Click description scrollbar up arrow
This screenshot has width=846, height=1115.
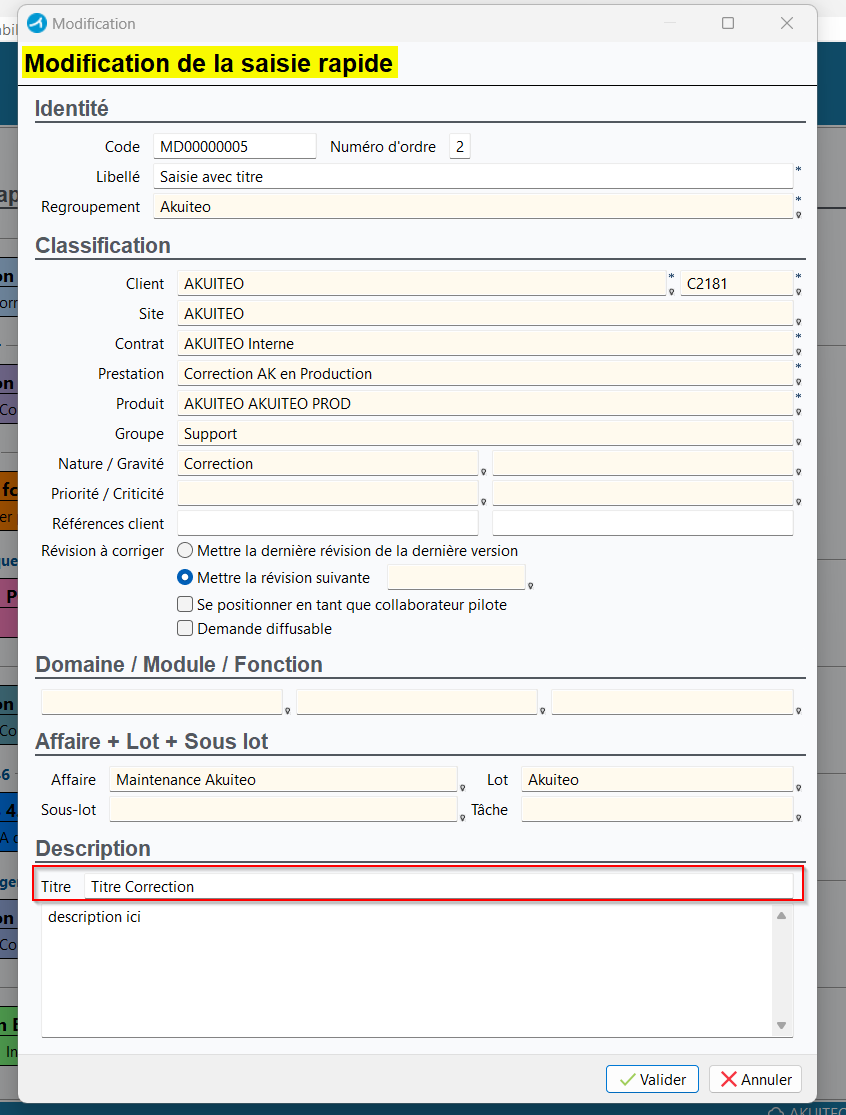(781, 915)
